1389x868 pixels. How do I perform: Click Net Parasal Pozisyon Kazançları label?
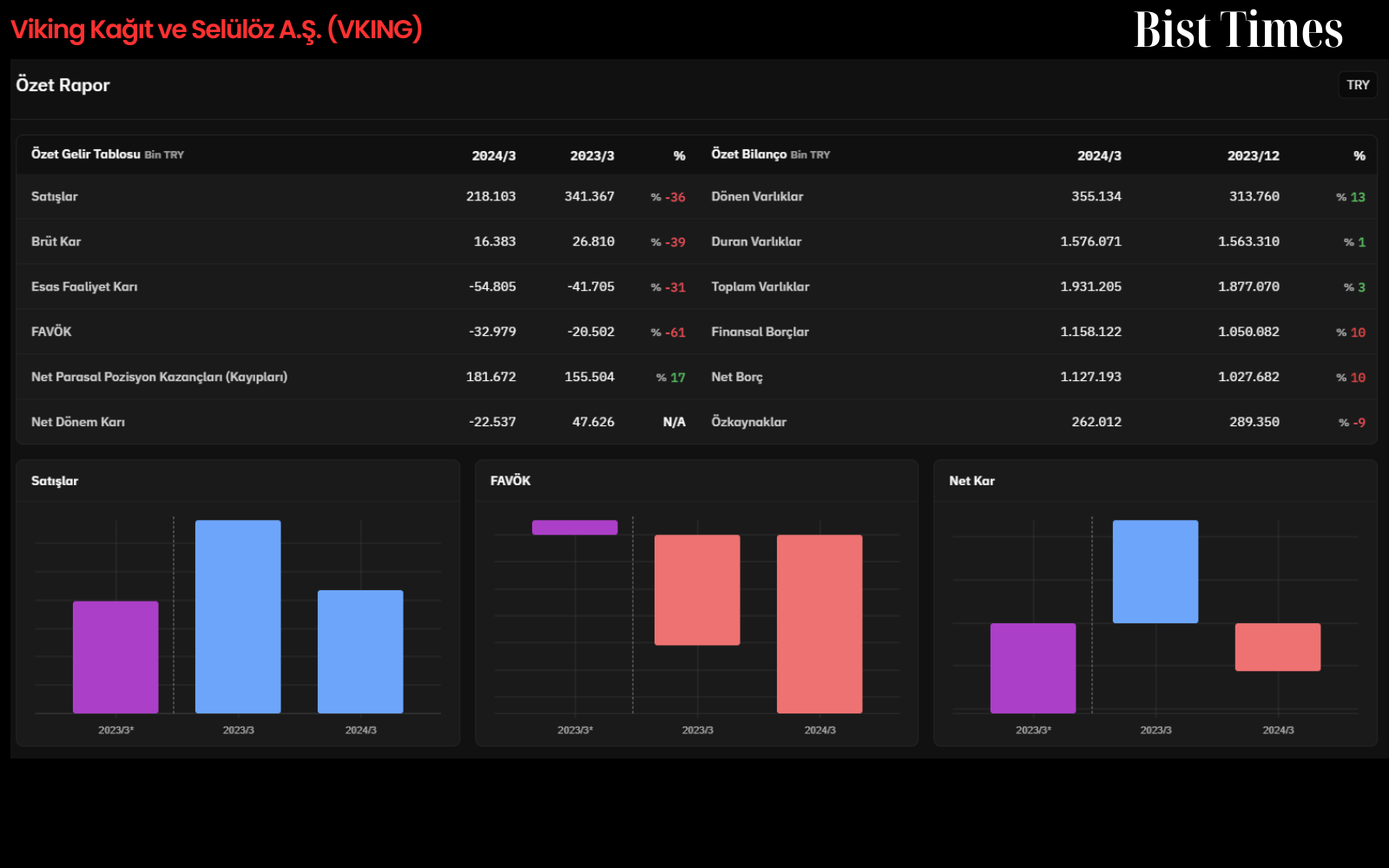coord(159,377)
